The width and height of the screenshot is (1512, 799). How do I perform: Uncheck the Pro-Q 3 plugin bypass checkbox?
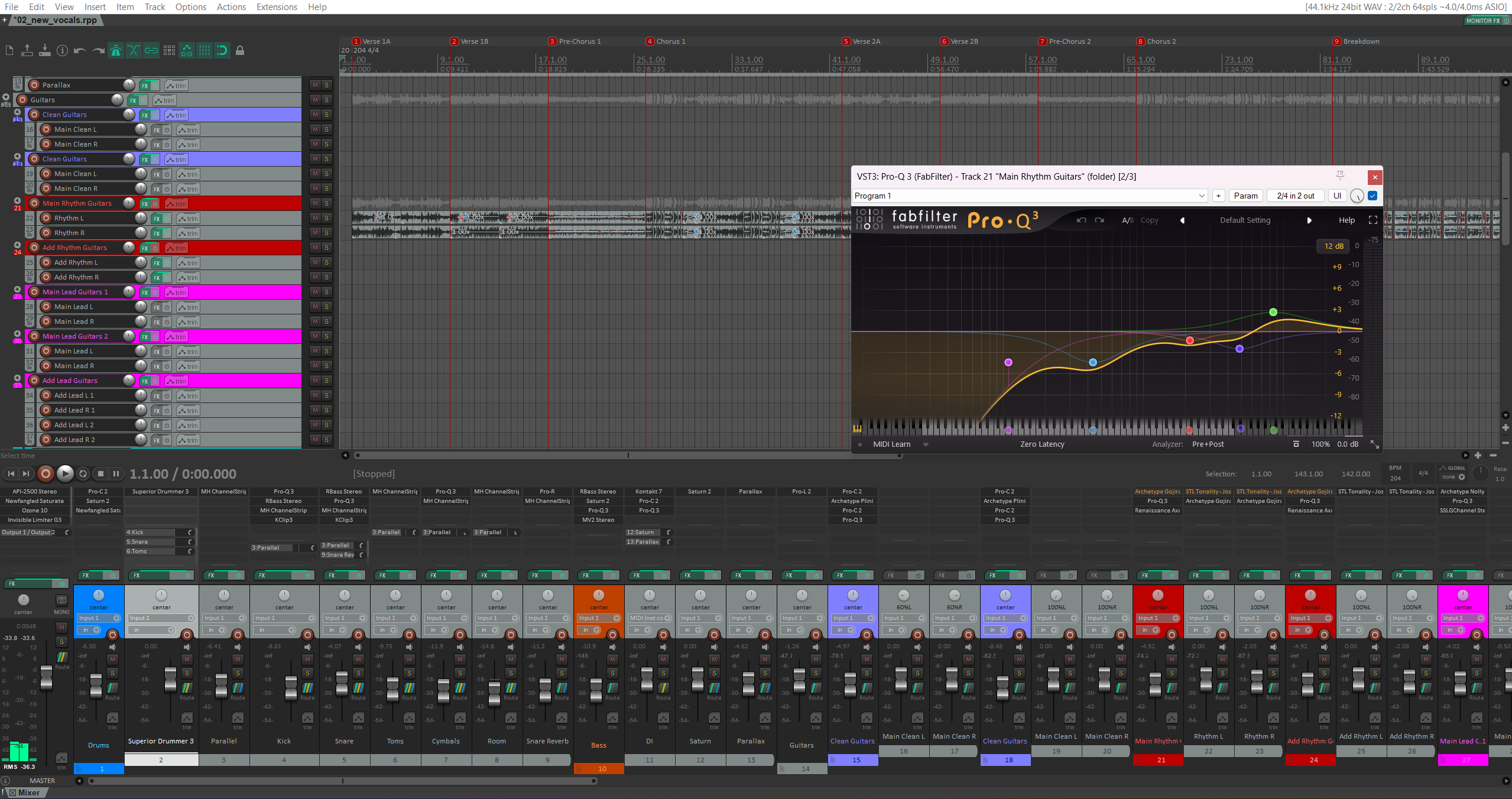coord(1373,196)
